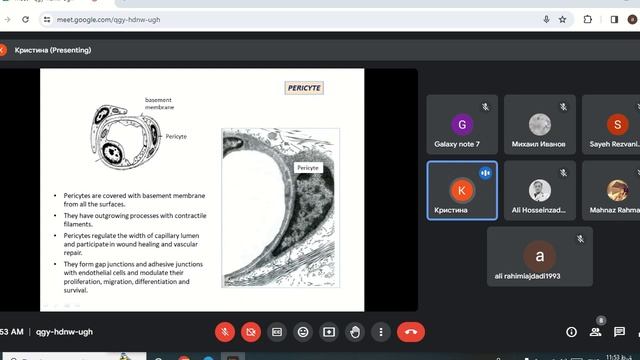Leave the call with red hang-up button
This screenshot has width=640, height=360.
(411, 332)
